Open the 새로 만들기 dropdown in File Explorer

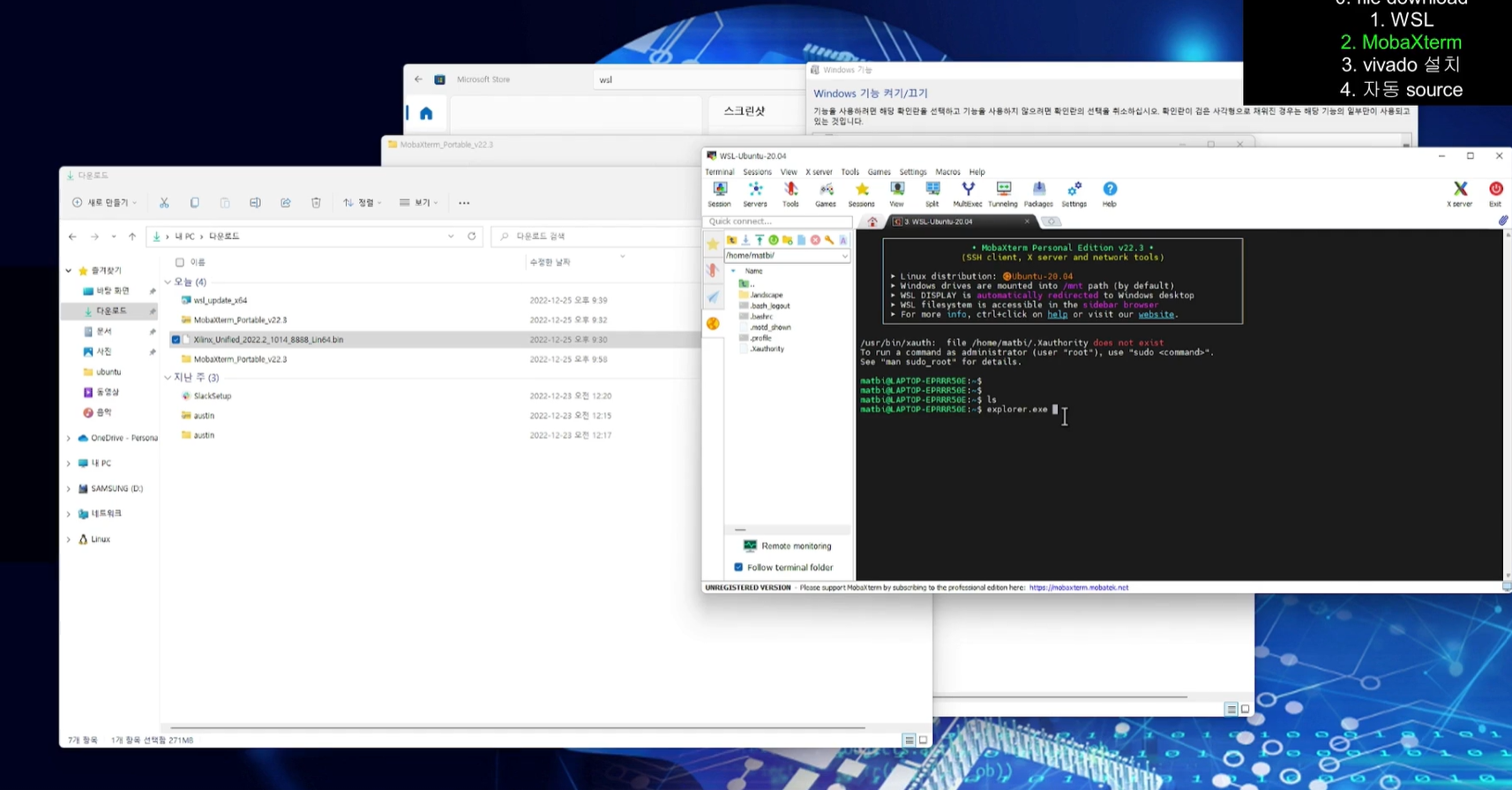(x=105, y=202)
